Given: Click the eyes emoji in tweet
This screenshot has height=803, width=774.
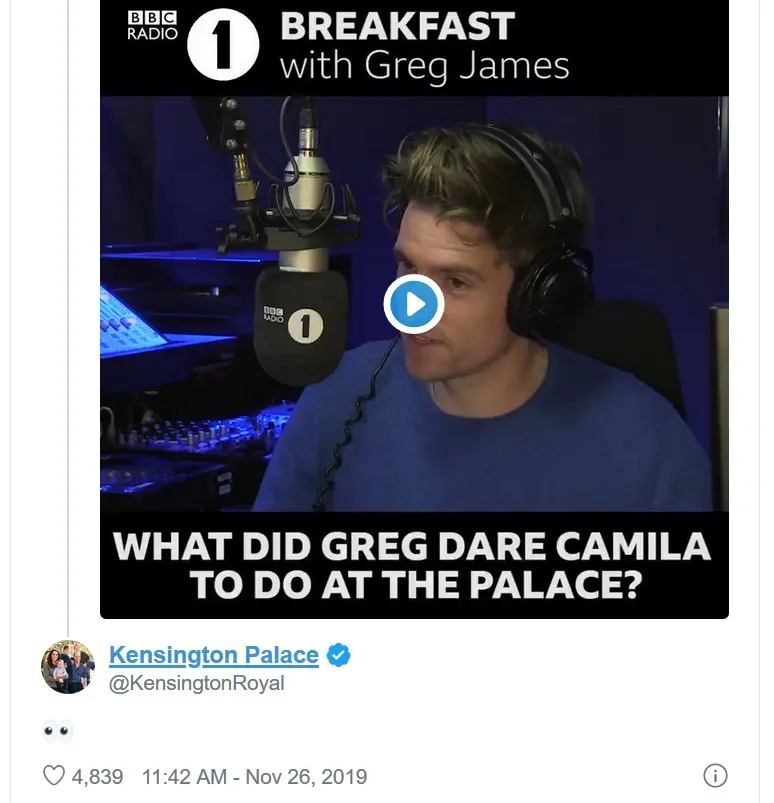Looking at the screenshot, I should click(57, 731).
